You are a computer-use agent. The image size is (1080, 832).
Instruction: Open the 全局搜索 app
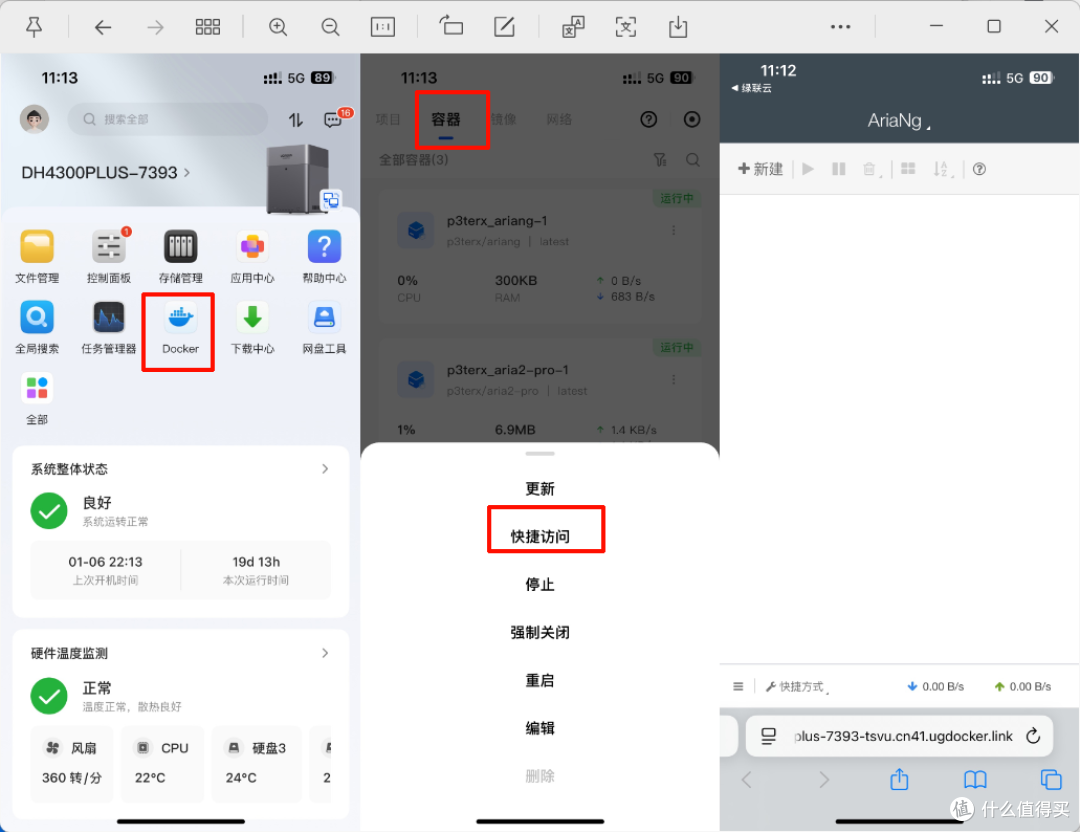point(37,327)
